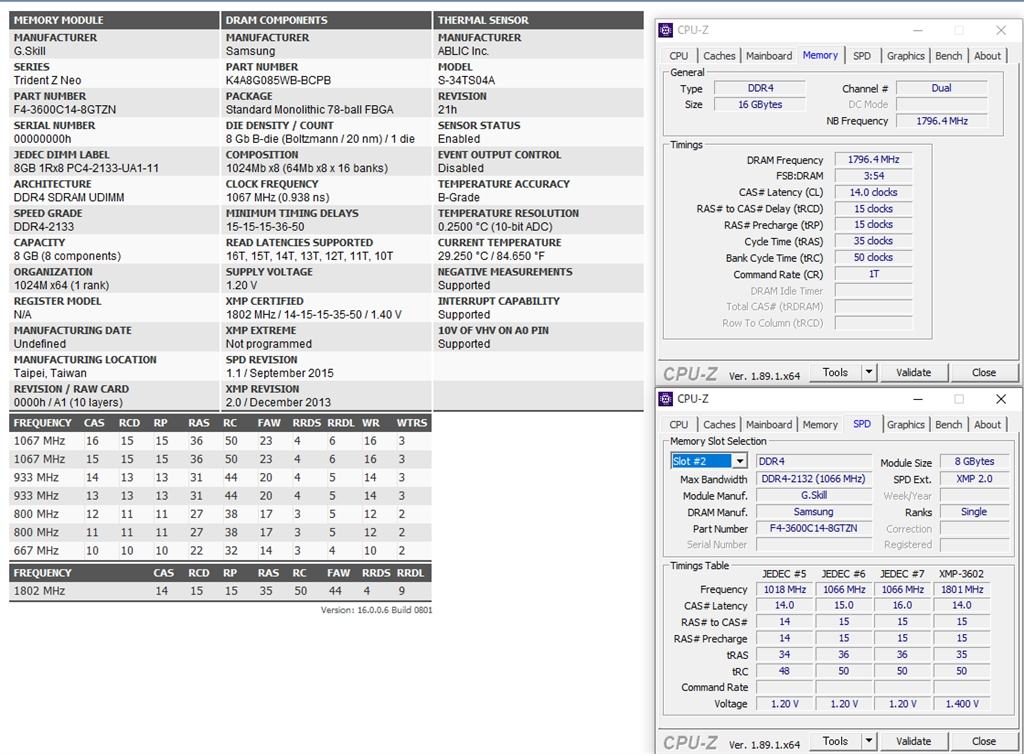Open Mainboard tab in lower CPU-Z window

point(769,425)
